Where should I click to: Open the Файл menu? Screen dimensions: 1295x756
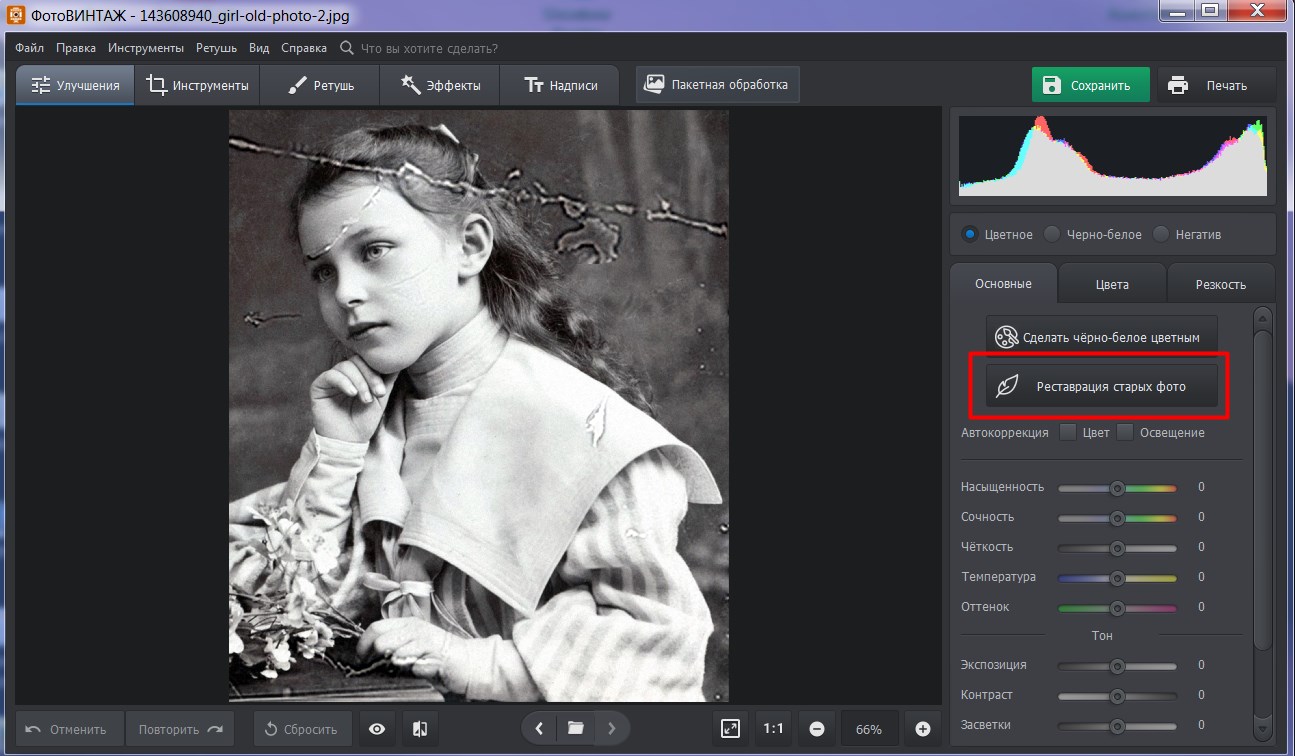tap(29, 48)
